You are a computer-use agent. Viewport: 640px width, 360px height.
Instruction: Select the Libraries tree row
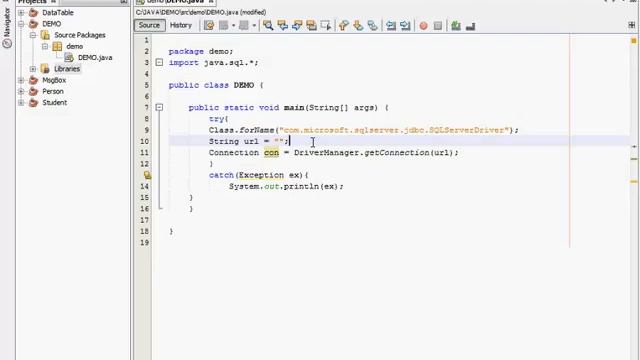click(x=67, y=69)
